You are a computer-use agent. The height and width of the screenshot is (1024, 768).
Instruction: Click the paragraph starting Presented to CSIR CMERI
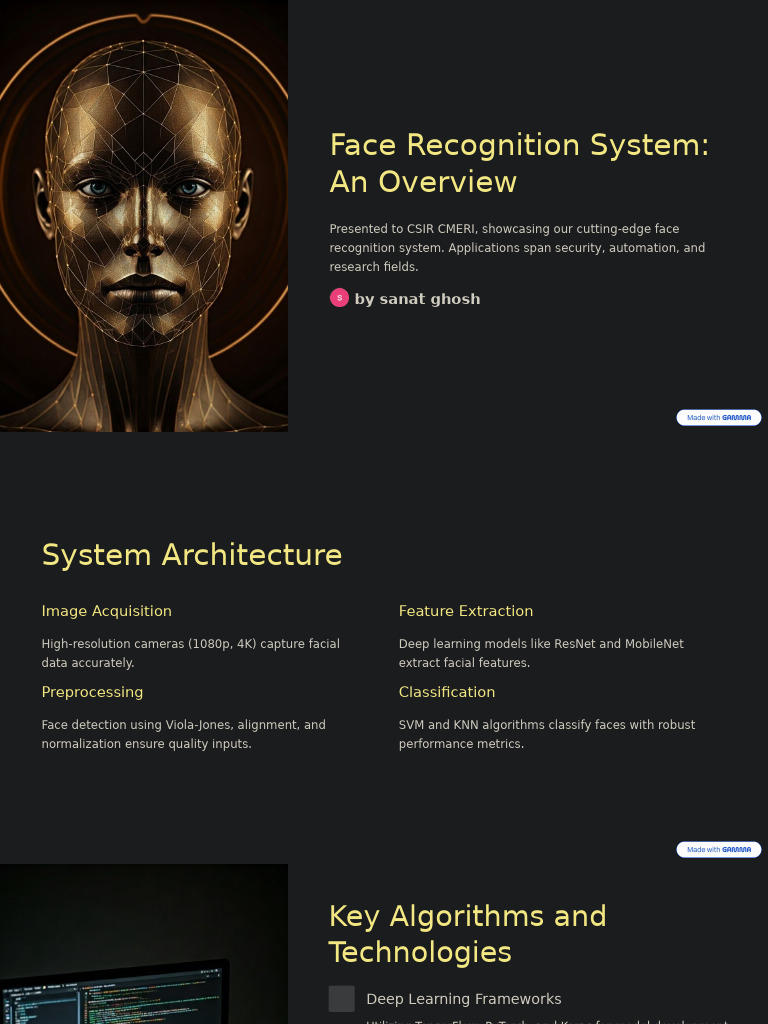click(517, 248)
